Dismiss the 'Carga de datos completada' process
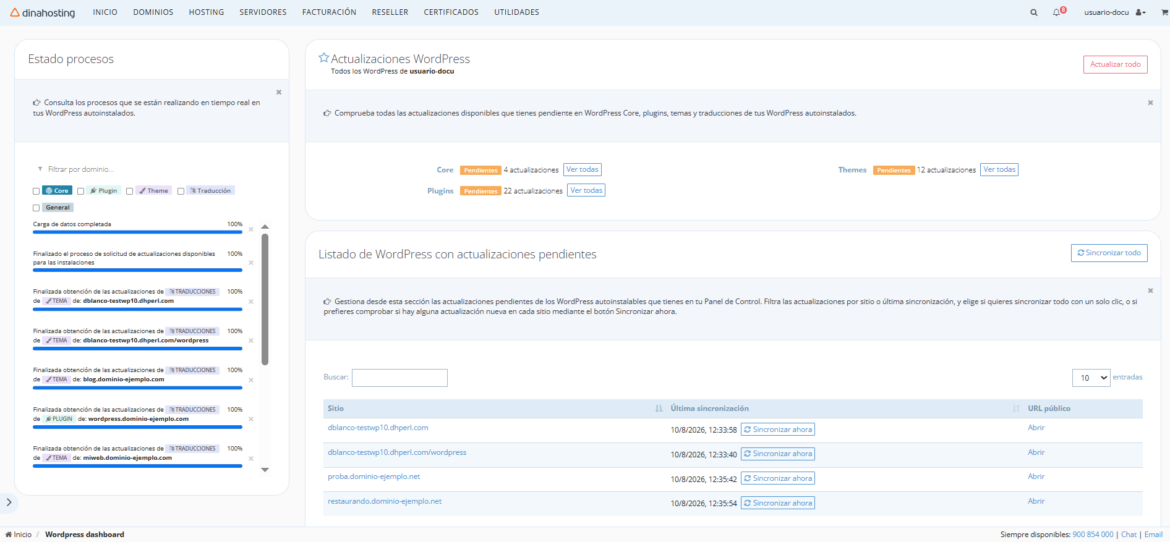Image resolution: width=1170 pixels, height=542 pixels. pyautogui.click(x=251, y=229)
